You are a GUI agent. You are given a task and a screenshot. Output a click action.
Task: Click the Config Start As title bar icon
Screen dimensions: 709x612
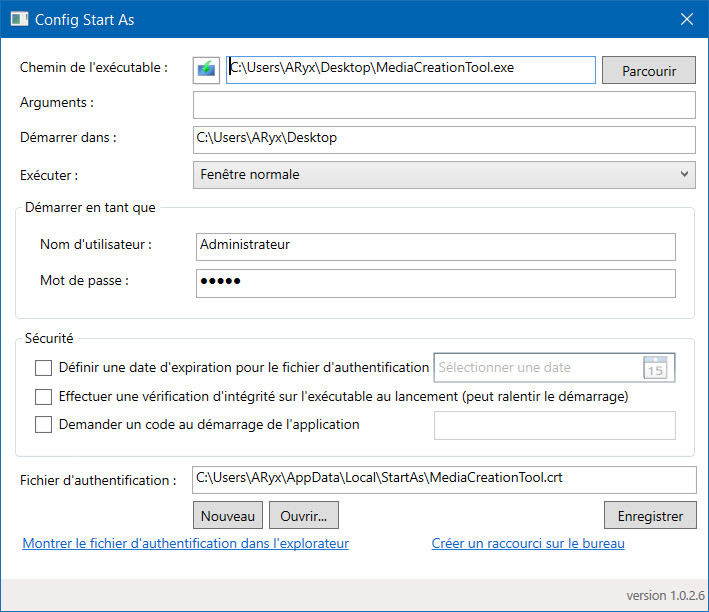pyautogui.click(x=19, y=19)
